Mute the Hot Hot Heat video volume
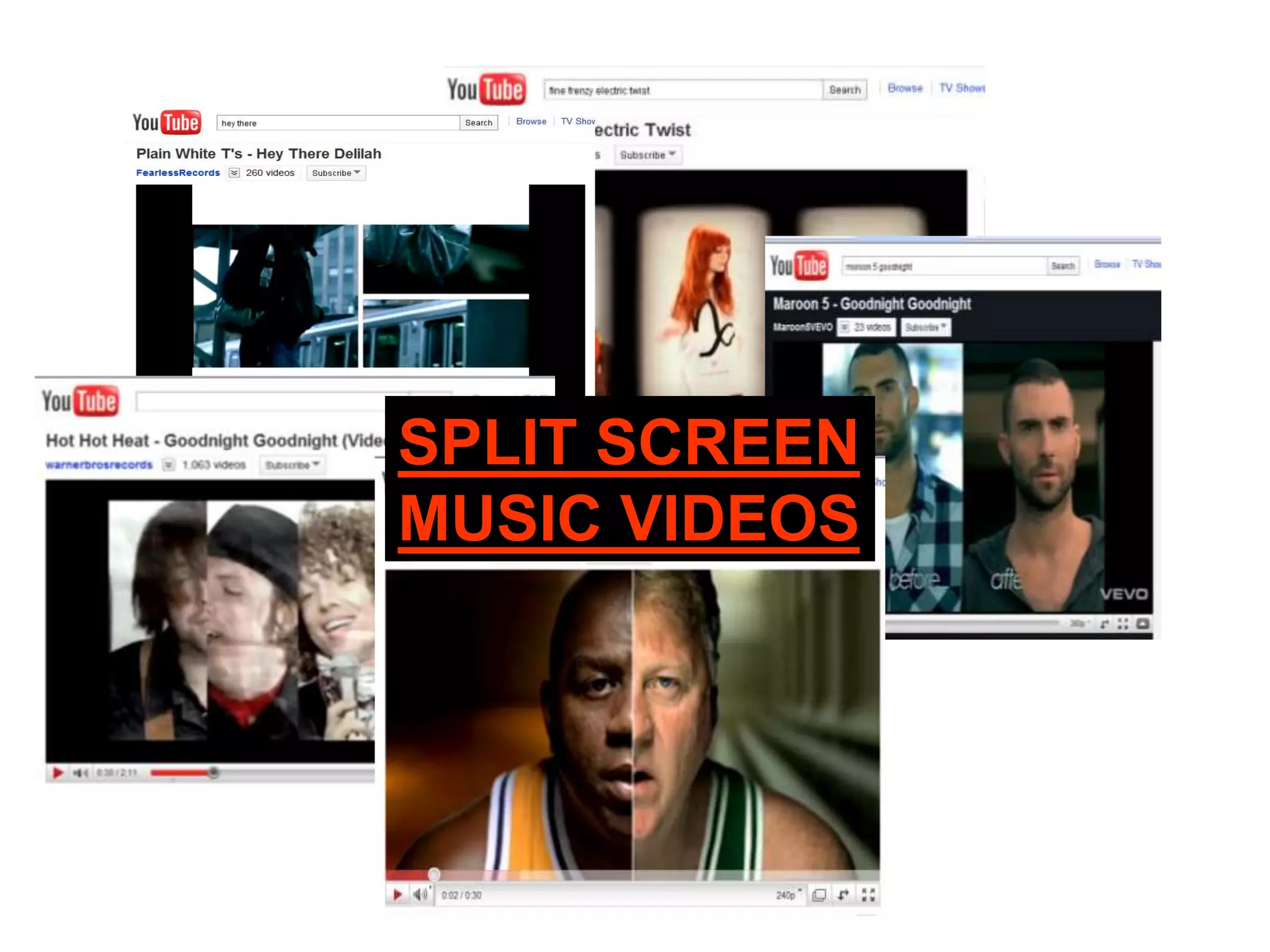Screen dimensions: 1270x952 [x=81, y=773]
